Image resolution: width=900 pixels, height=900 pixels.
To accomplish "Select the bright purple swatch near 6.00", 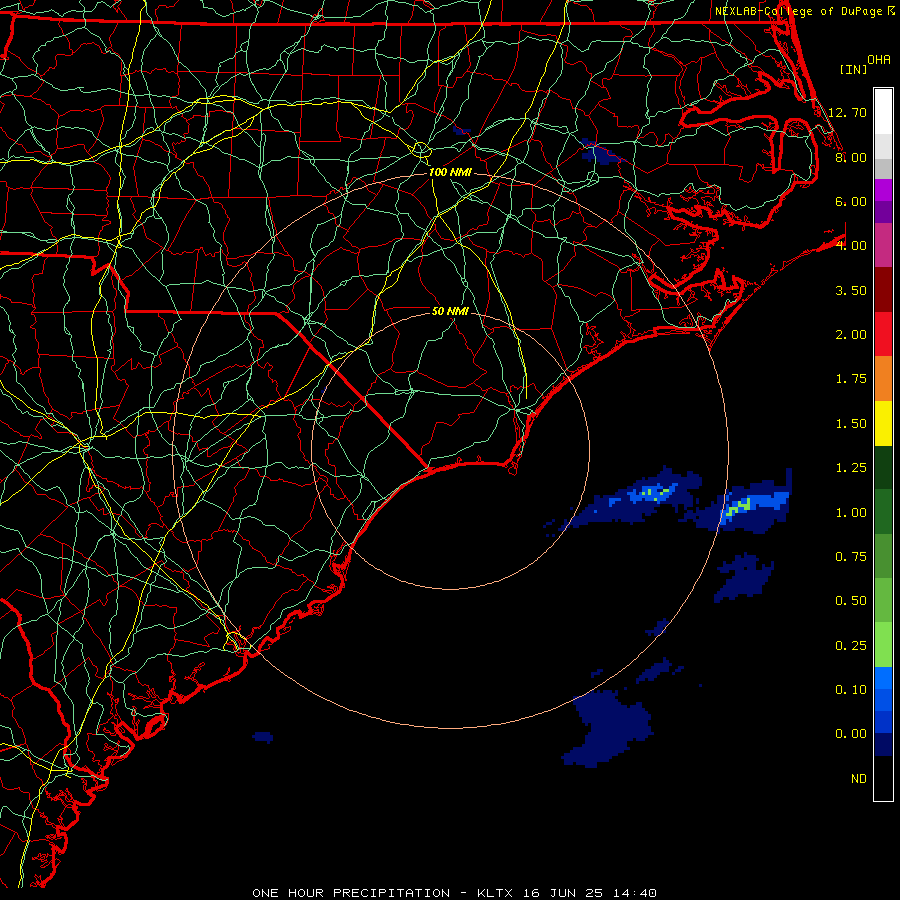I will tap(883, 190).
